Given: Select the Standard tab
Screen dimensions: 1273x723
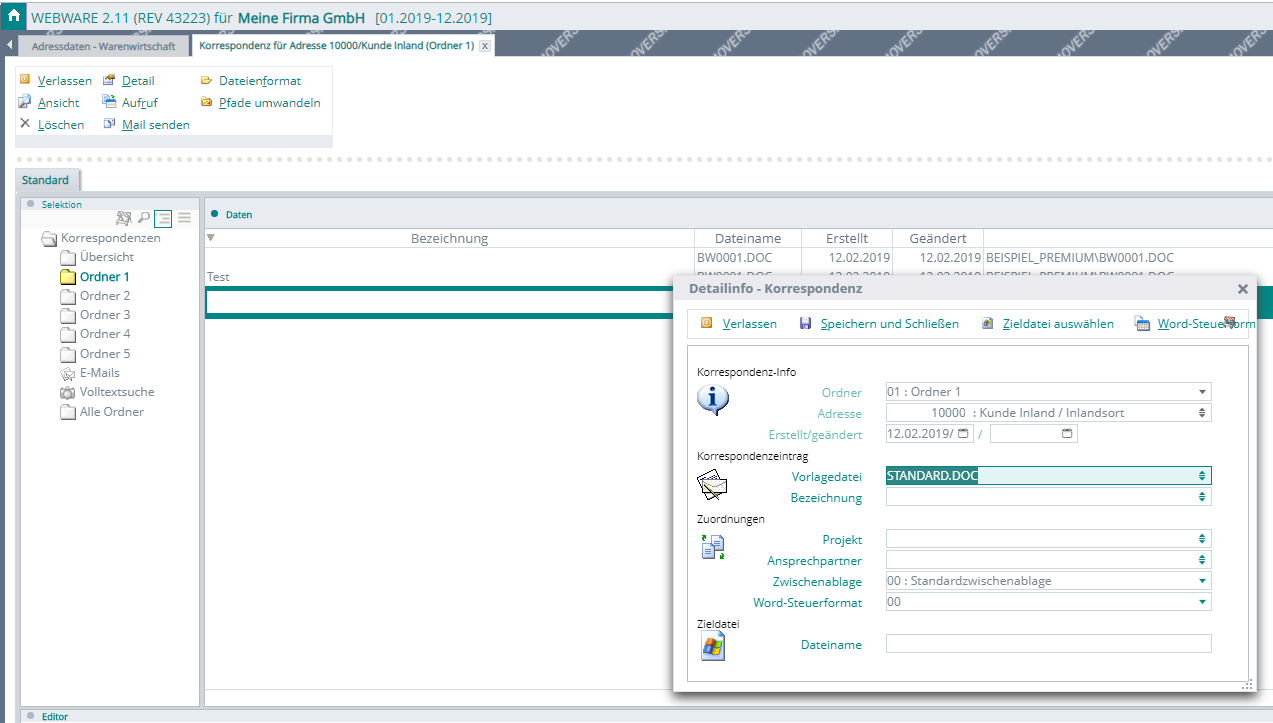Looking at the screenshot, I should 46,180.
